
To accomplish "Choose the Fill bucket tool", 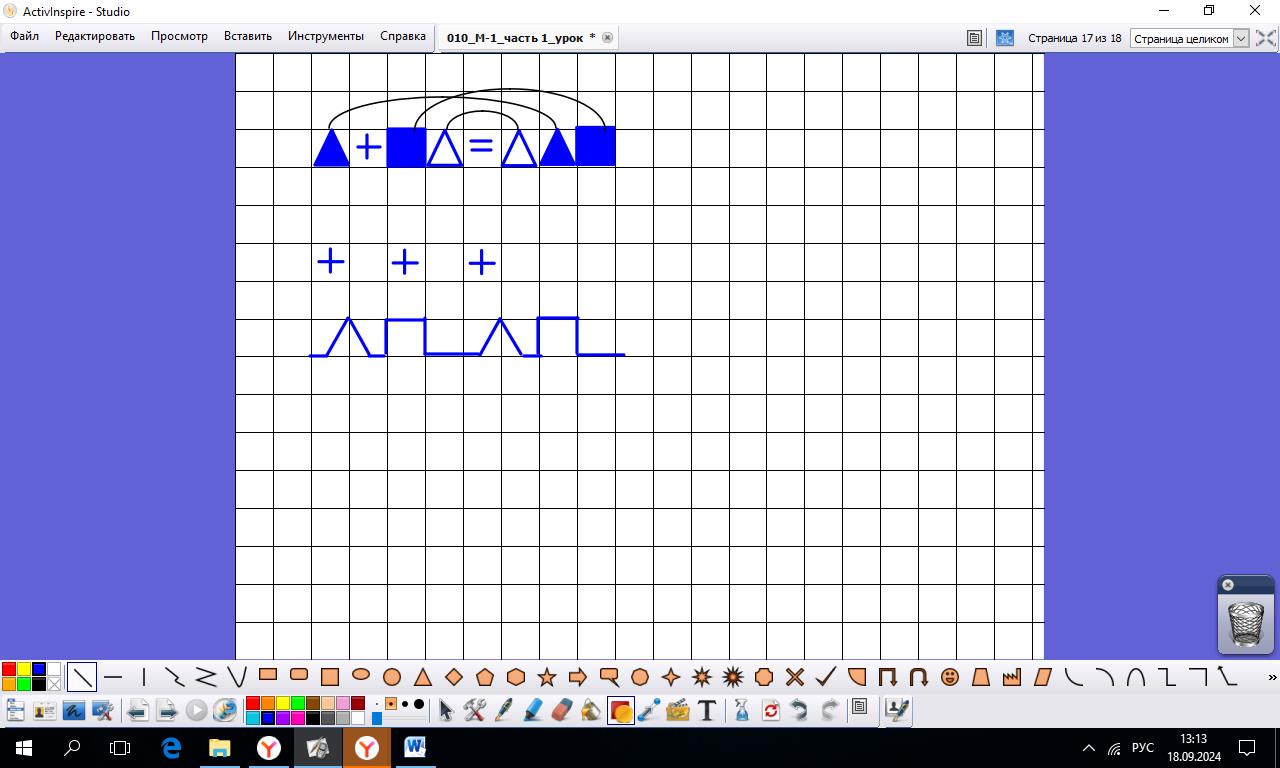I will (591, 710).
